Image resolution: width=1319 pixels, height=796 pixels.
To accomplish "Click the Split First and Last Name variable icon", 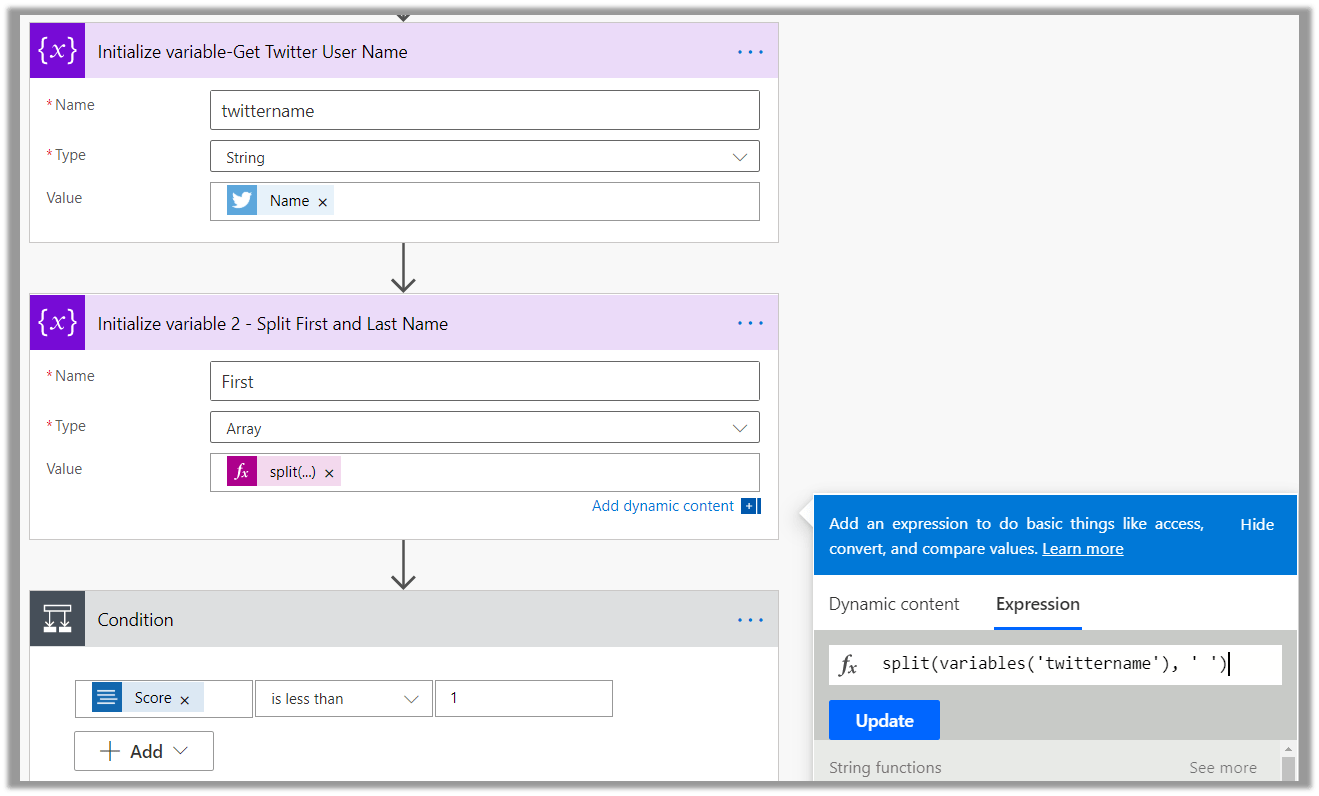I will tap(57, 322).
